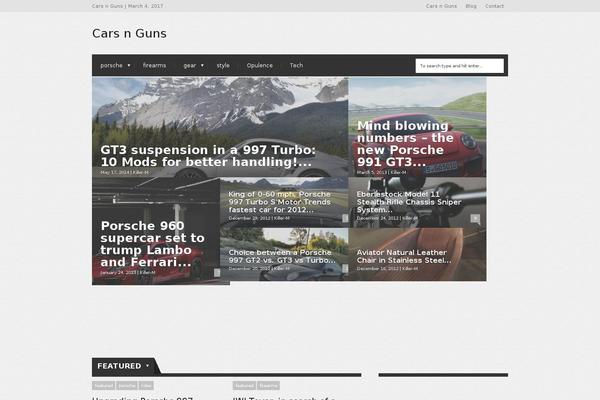Open the Tech menu item

click(296, 65)
